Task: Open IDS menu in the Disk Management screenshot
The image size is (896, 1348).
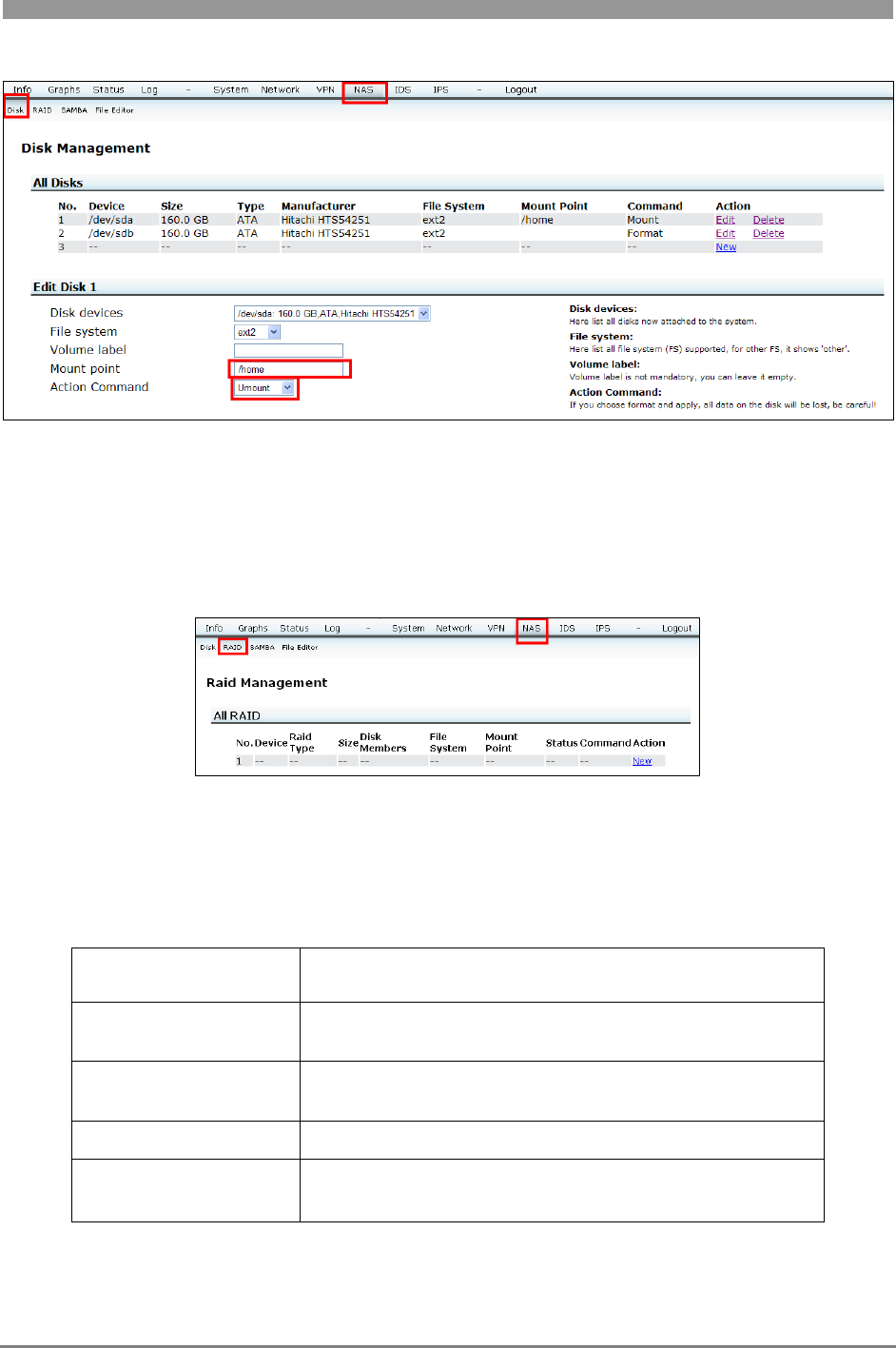Action: (x=403, y=90)
